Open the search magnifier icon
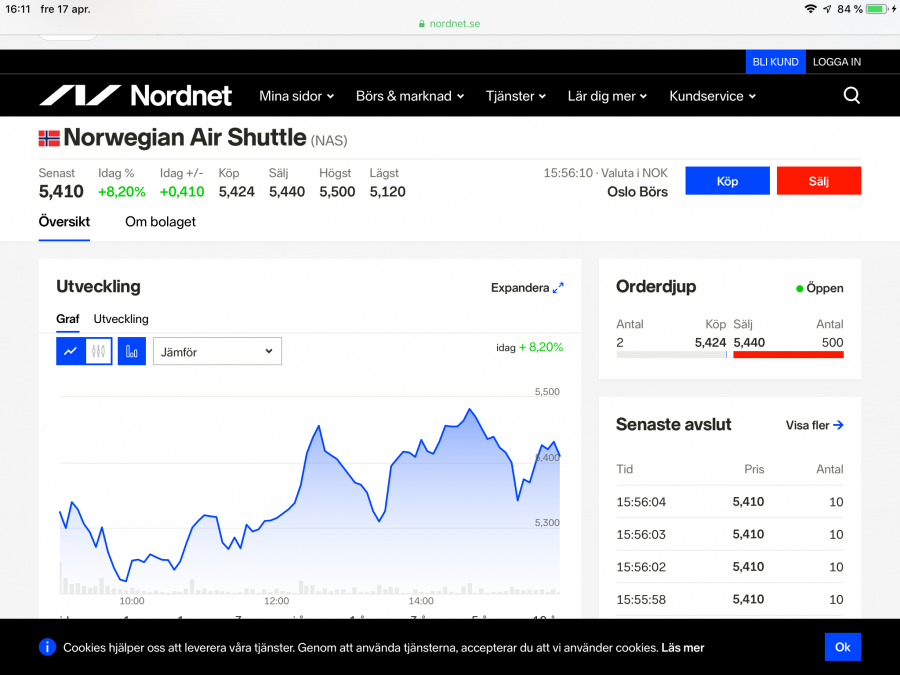 pyautogui.click(x=851, y=96)
